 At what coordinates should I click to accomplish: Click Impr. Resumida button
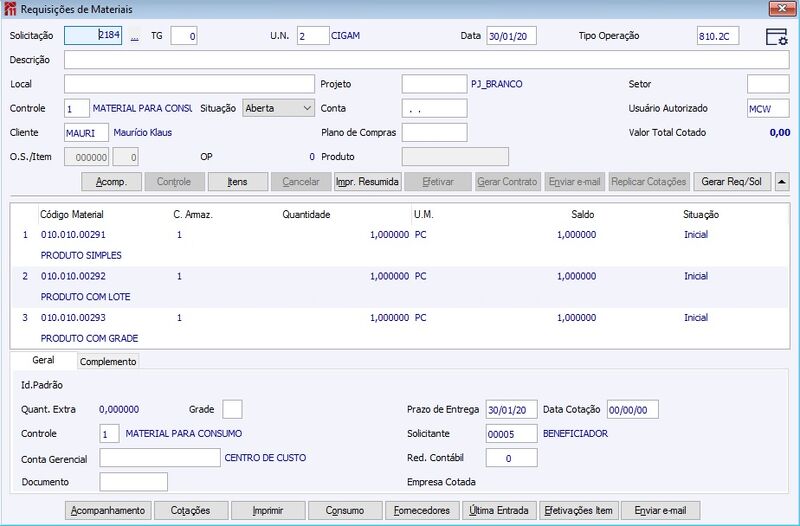click(x=367, y=182)
